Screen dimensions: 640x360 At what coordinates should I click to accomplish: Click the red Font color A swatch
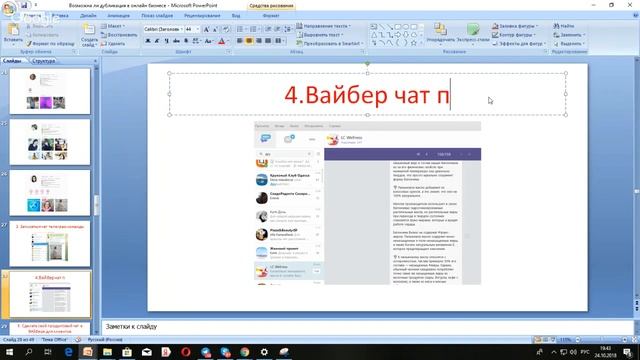click(222, 41)
